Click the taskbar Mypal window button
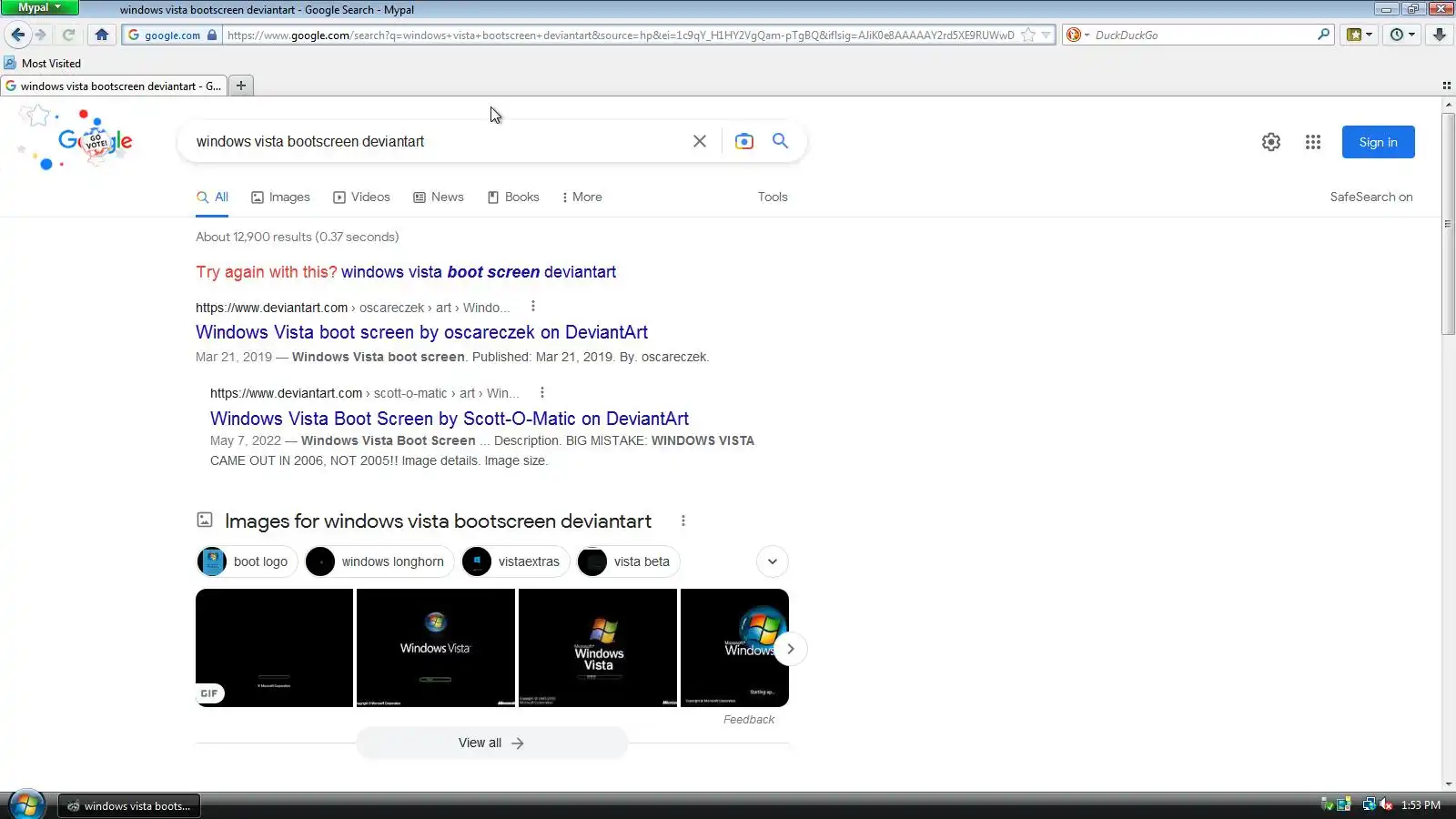The width and height of the screenshot is (1456, 819). click(129, 805)
